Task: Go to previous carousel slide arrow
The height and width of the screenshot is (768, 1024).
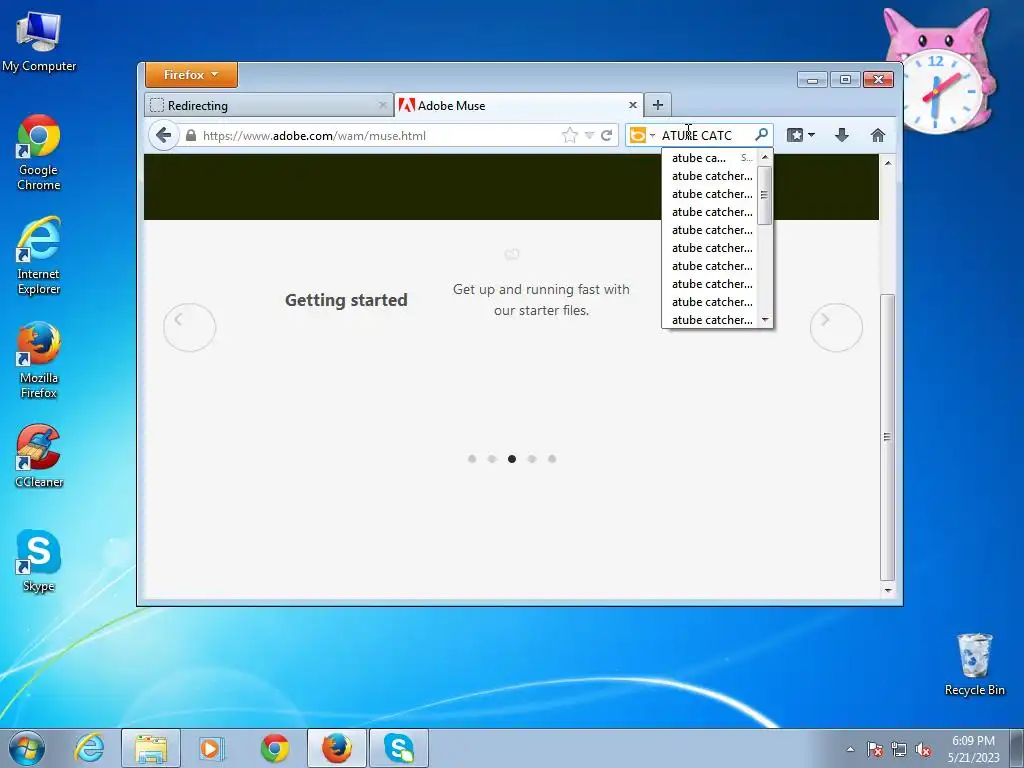Action: (x=189, y=327)
